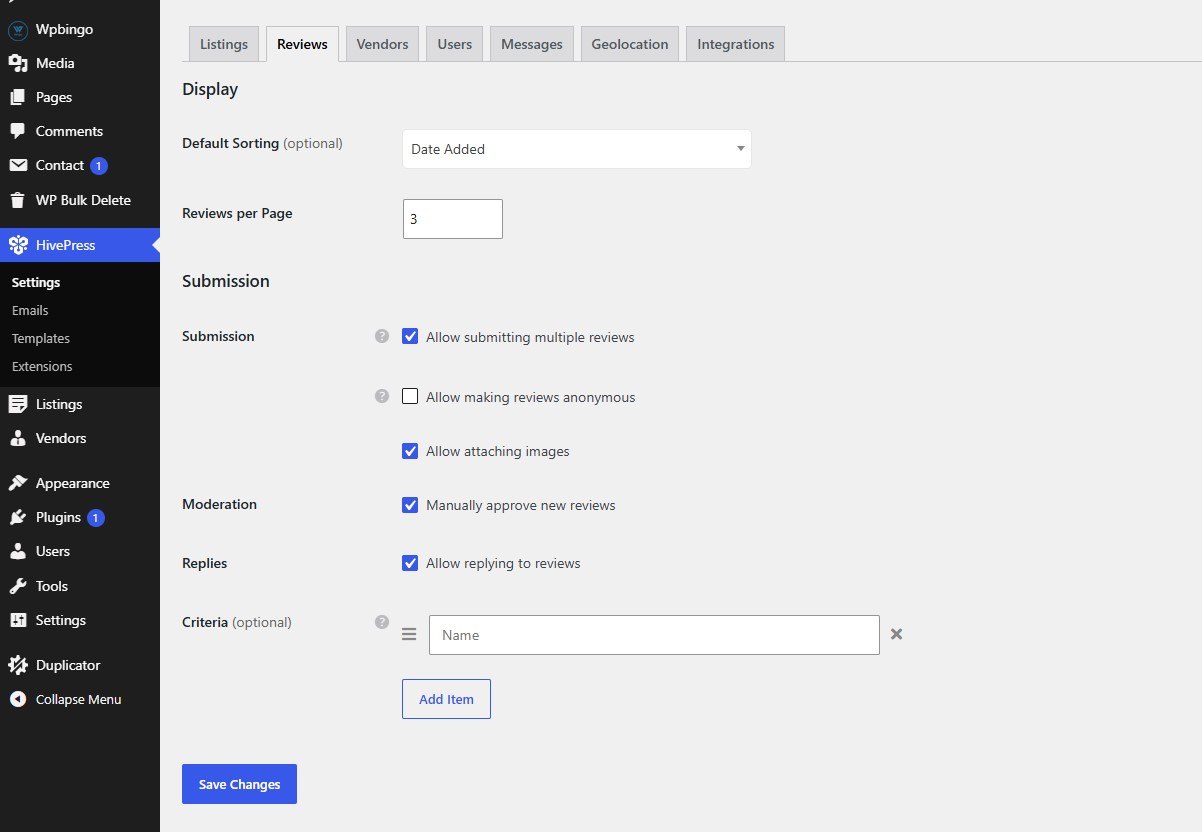Click the Comments speech bubble icon
This screenshot has width=1202, height=832.
[17, 131]
